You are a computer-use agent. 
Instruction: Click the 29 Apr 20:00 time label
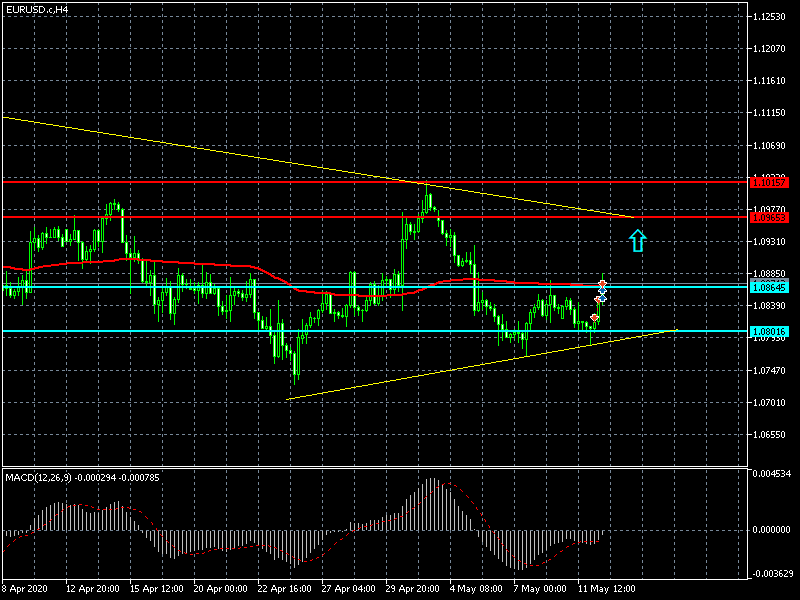[x=412, y=589]
